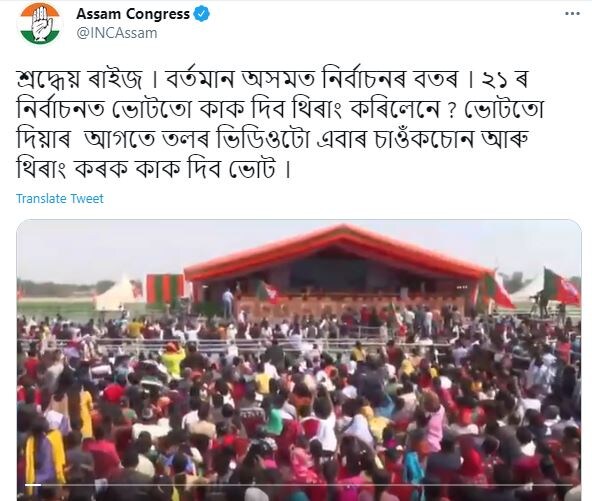
Task: Click the blue verified badge
Action: [x=201, y=14]
